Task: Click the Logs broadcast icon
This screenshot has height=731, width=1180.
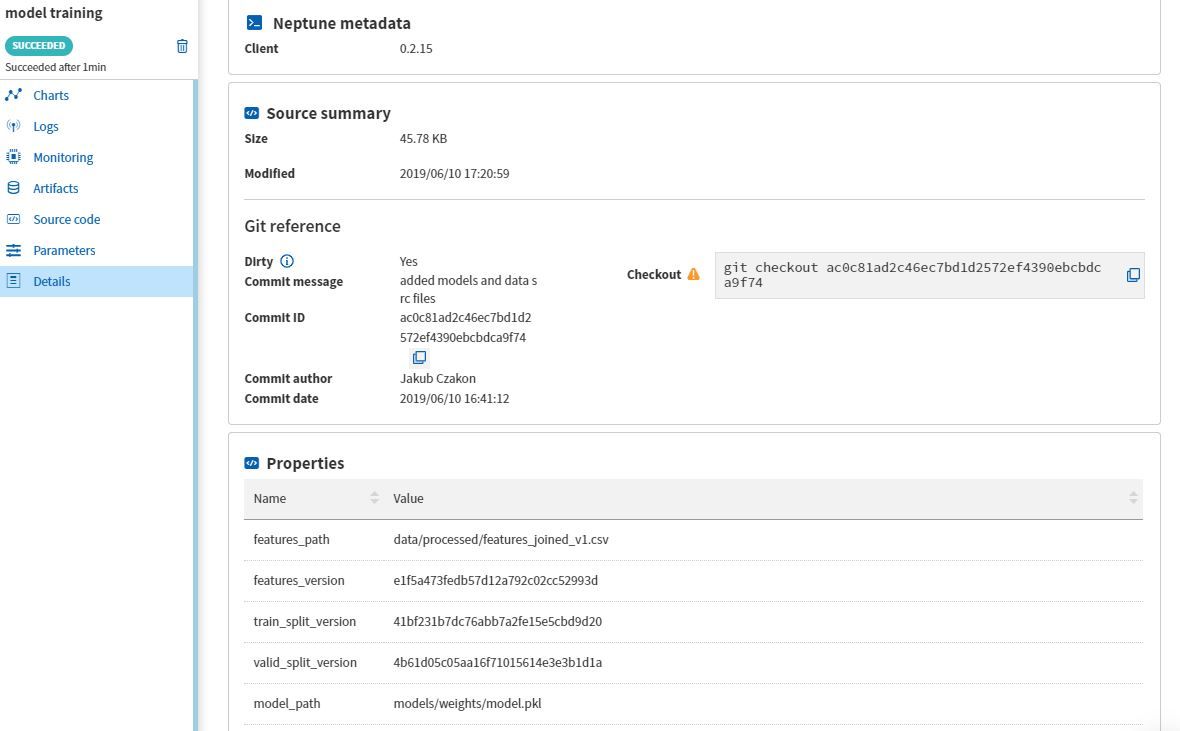Action: (14, 126)
